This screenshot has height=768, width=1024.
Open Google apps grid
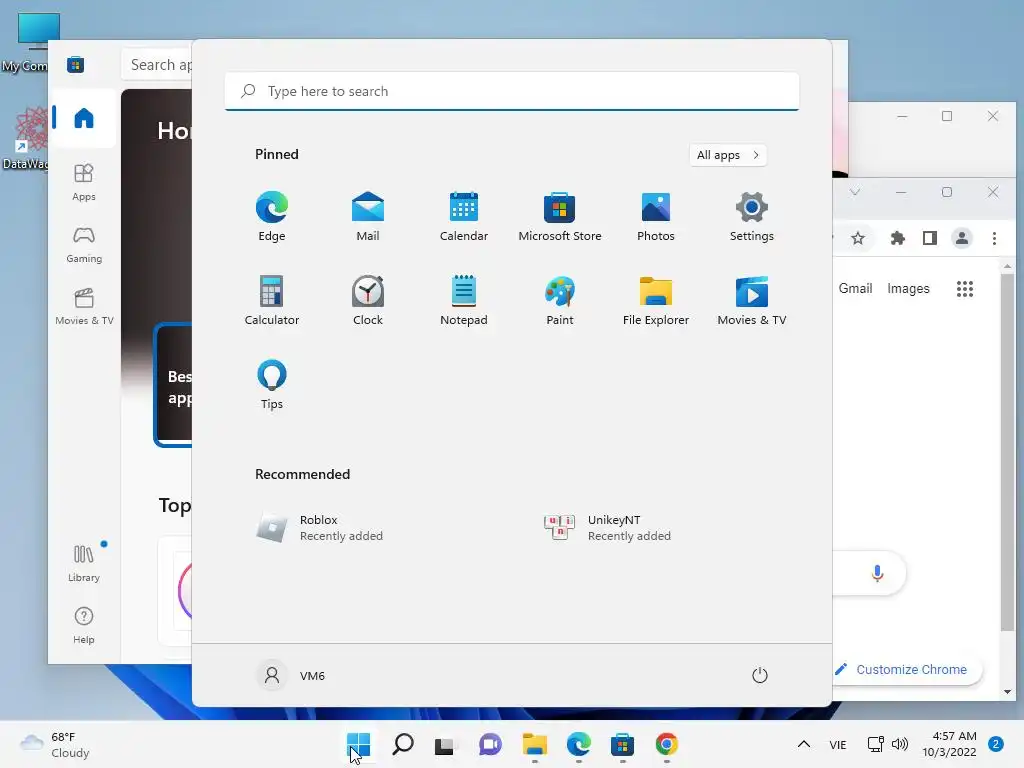tap(965, 289)
